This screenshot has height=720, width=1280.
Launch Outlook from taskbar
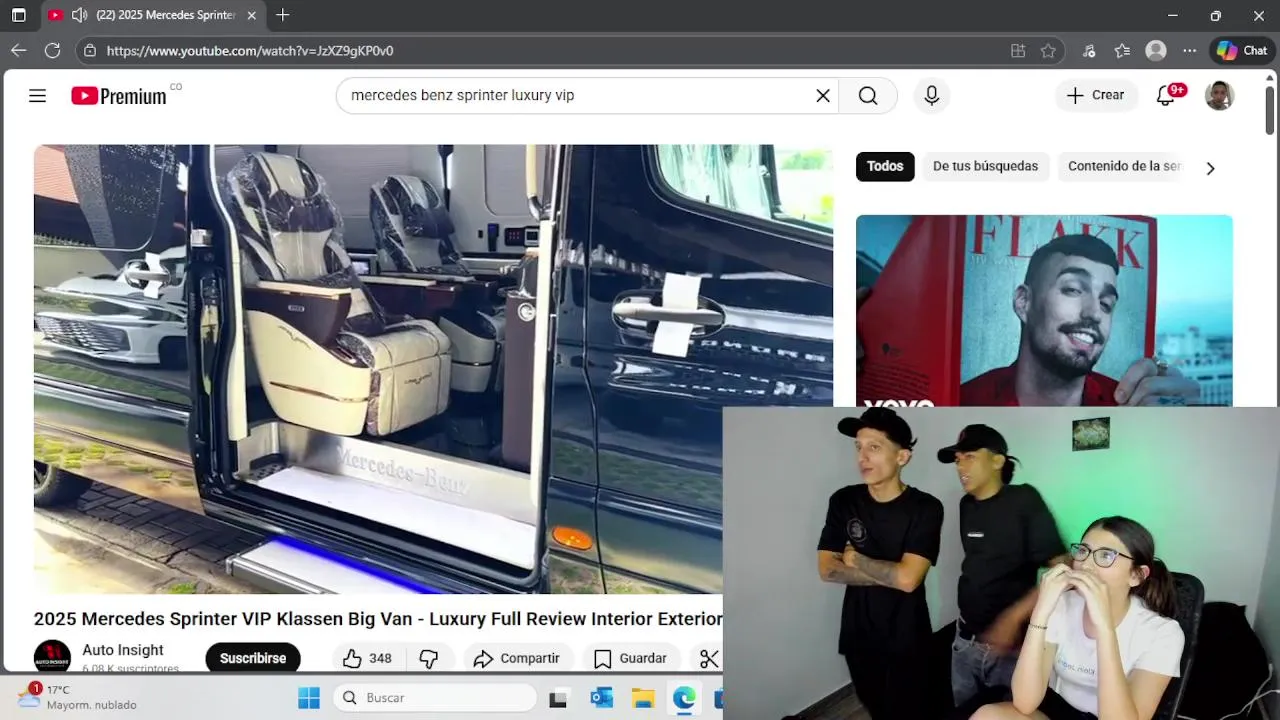[601, 698]
